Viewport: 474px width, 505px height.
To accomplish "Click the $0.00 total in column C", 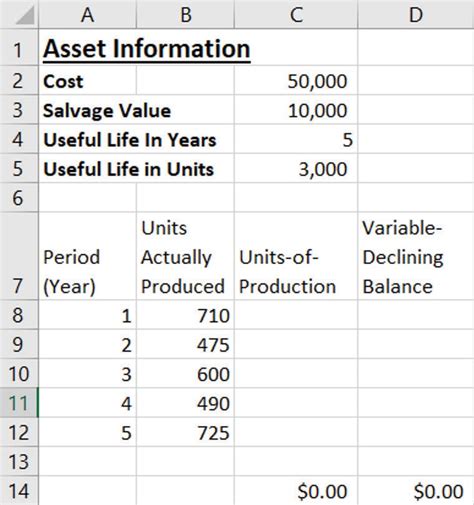I will pos(296,491).
